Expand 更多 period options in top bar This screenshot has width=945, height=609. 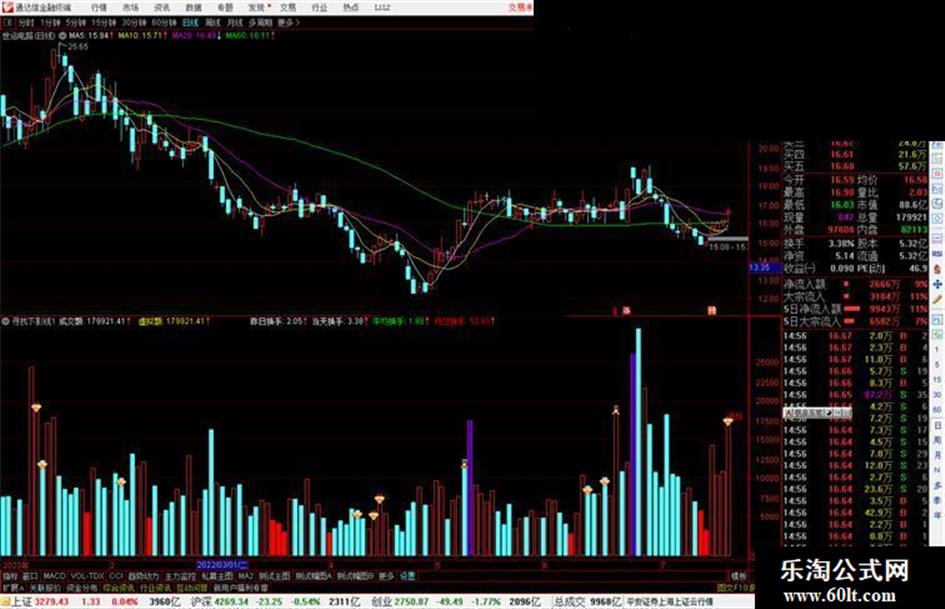[289, 23]
